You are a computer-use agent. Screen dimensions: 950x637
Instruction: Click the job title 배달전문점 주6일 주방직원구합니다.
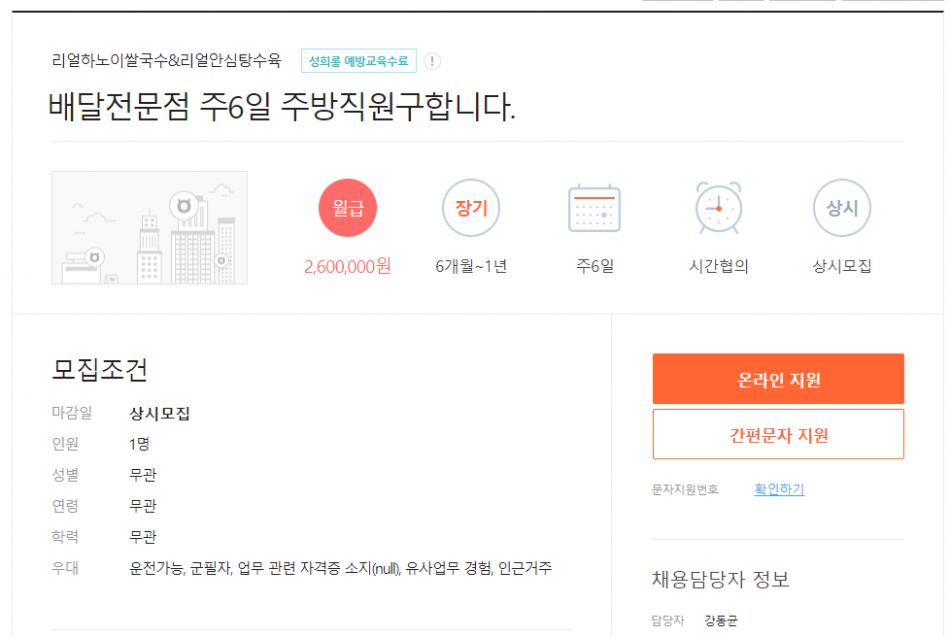coord(282,106)
